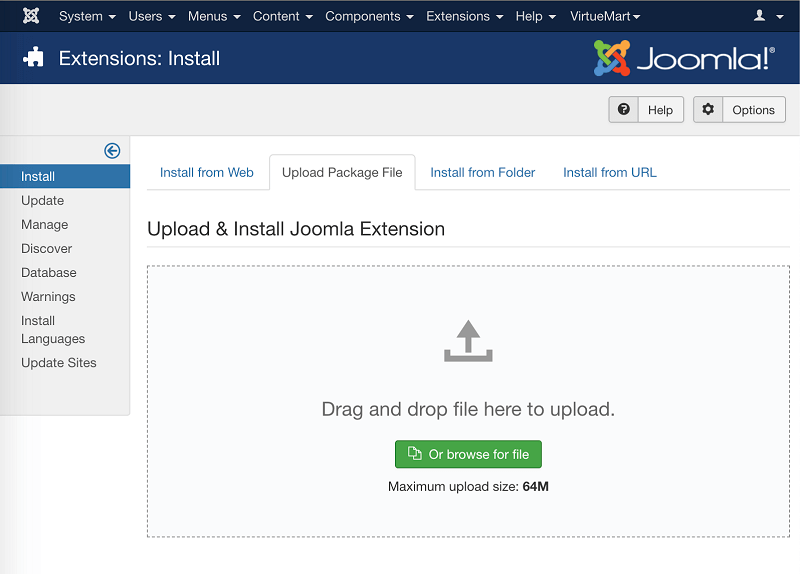Click the puzzle piece Extensions icon
Viewport: 800px width, 574px height.
tap(34, 58)
